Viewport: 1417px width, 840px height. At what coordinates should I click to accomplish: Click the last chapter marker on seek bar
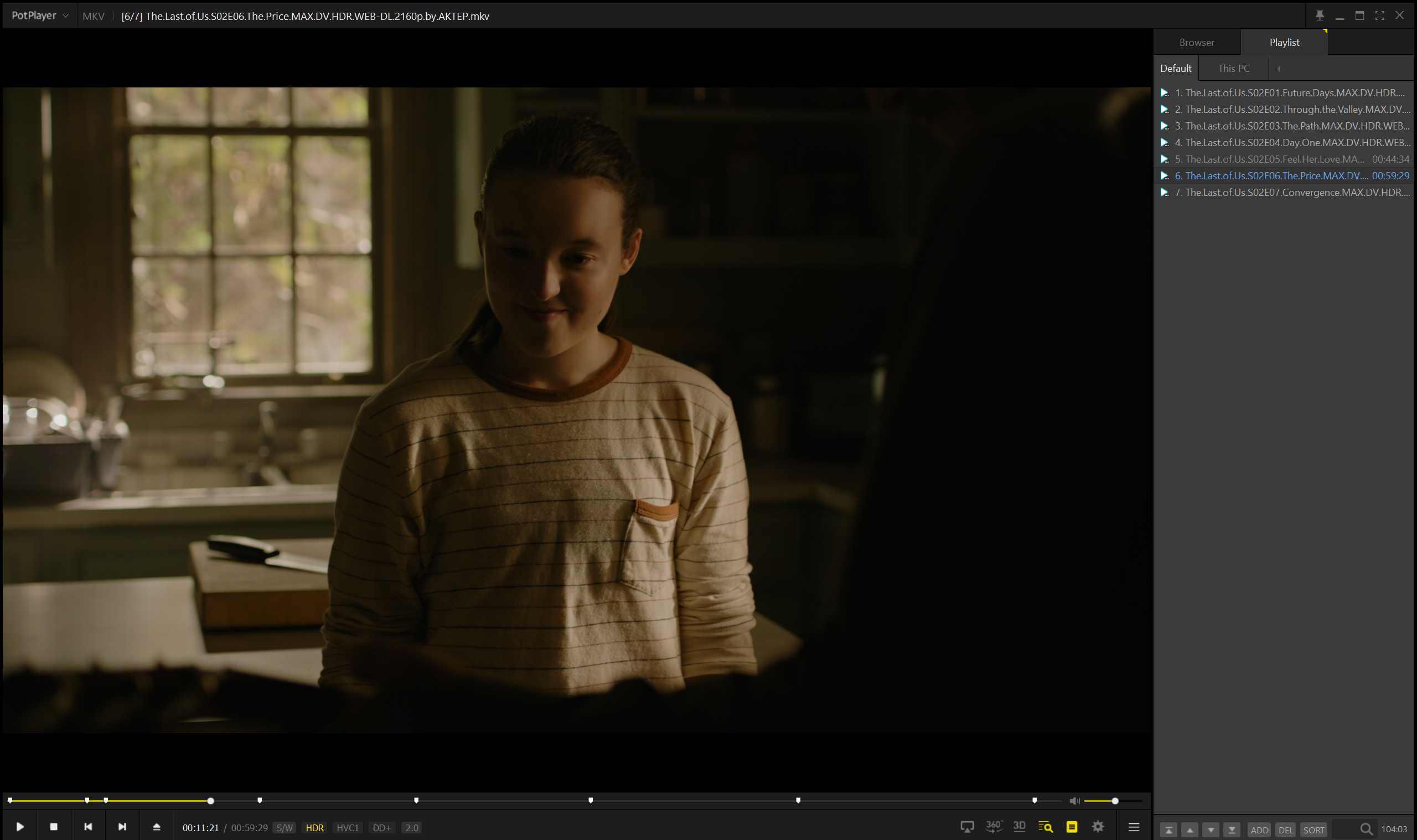1035,800
